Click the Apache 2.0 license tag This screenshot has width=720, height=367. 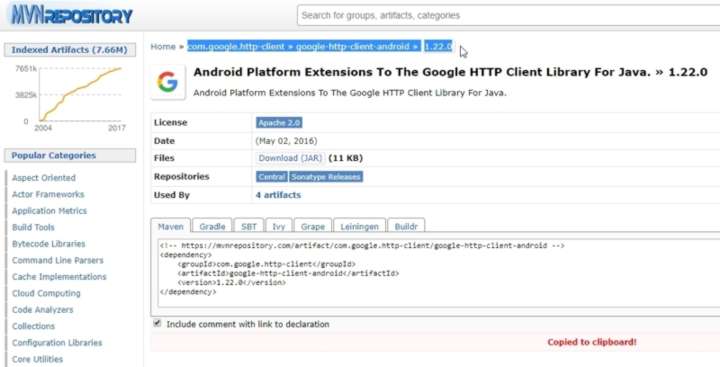pos(279,123)
